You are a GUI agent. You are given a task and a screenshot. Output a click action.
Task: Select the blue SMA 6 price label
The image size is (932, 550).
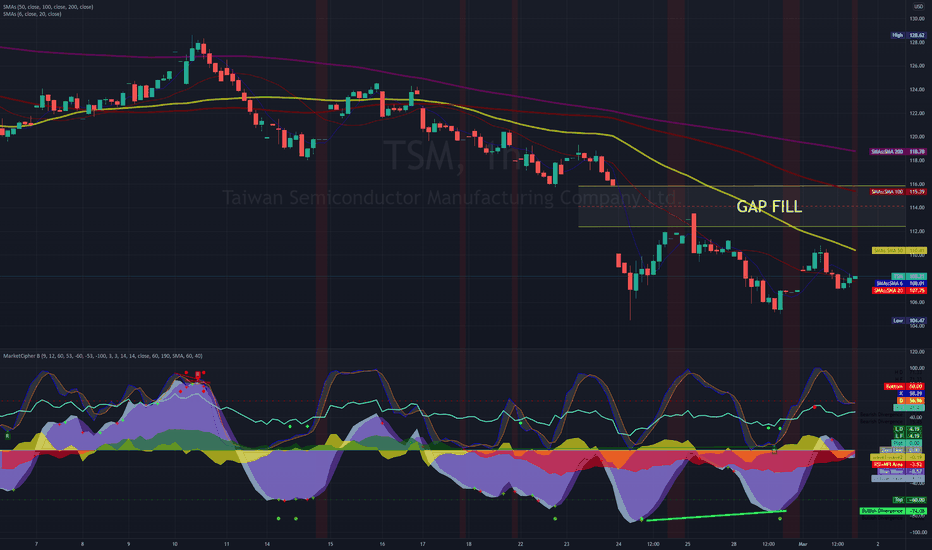tap(900, 284)
